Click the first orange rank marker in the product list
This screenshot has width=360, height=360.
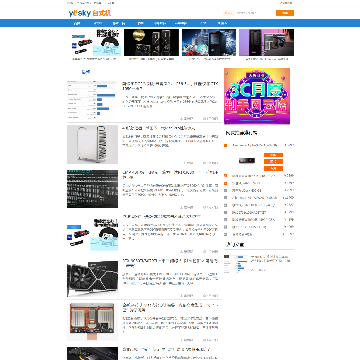click(x=226, y=145)
